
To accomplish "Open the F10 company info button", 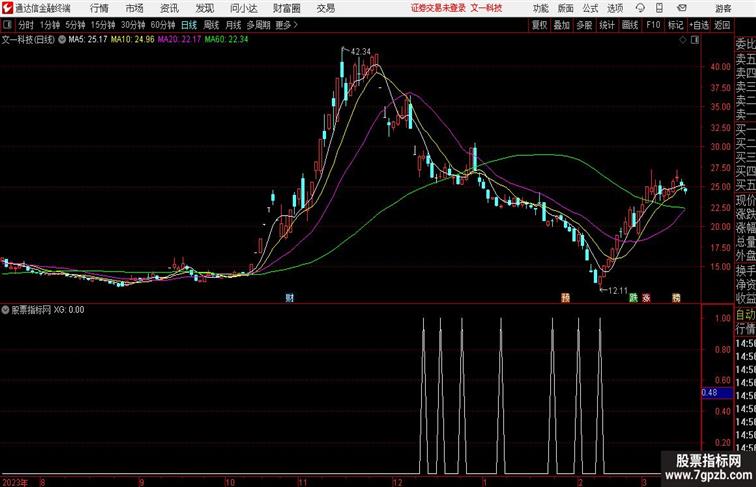I will [x=653, y=25].
